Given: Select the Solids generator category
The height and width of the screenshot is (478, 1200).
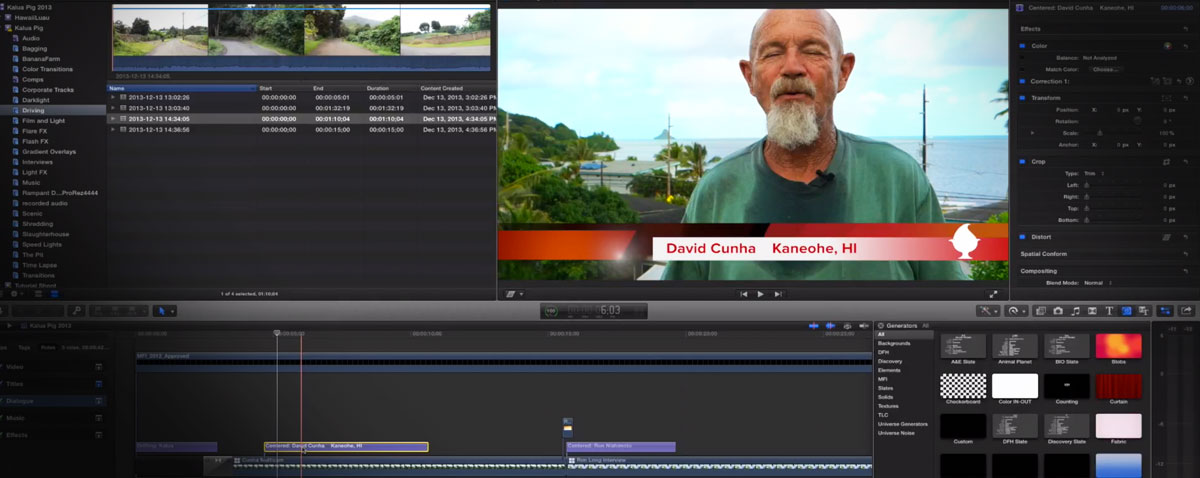Looking at the screenshot, I should coord(886,397).
